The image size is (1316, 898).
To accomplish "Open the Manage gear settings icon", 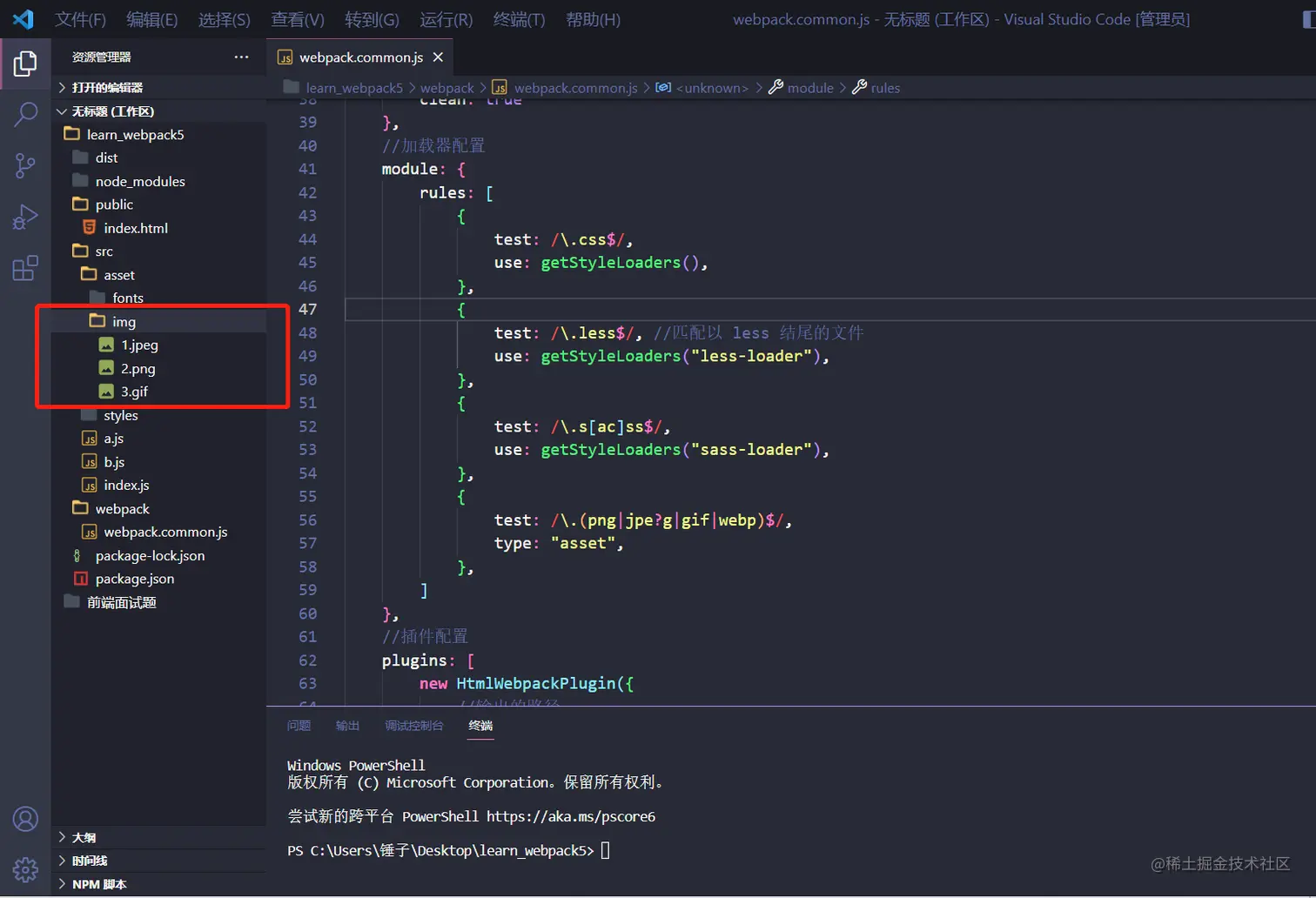I will pyautogui.click(x=25, y=869).
